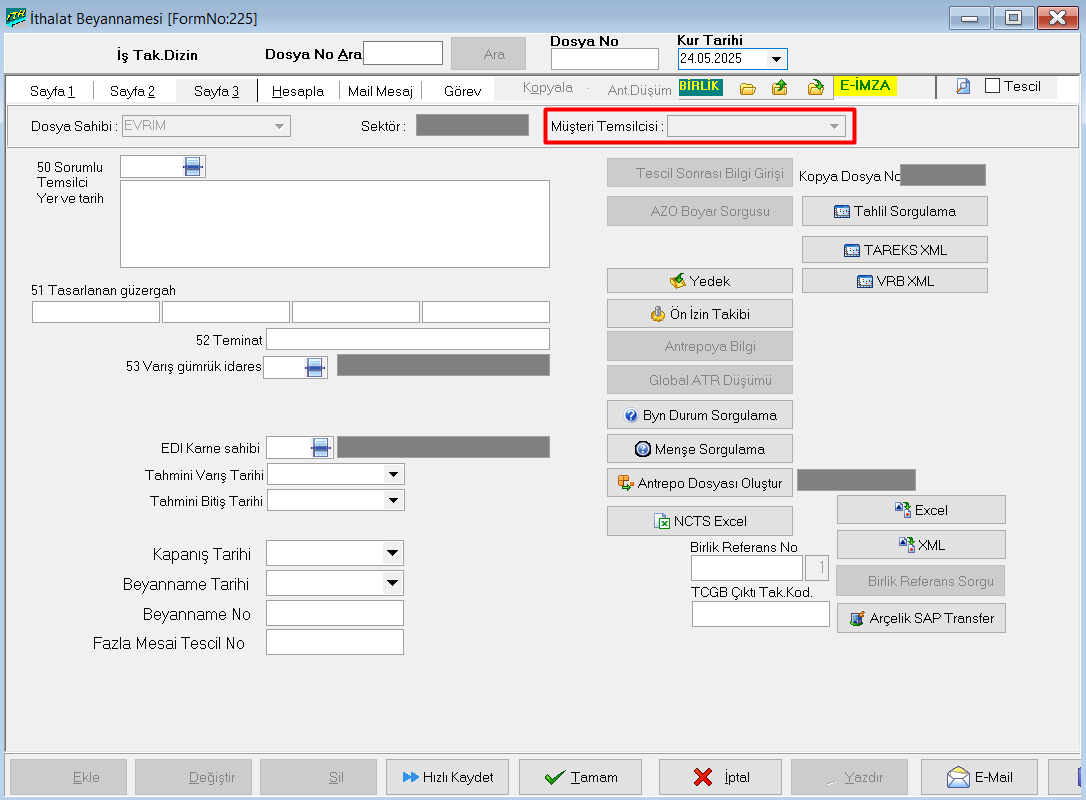Click the document preview magnifier icon

(963, 87)
